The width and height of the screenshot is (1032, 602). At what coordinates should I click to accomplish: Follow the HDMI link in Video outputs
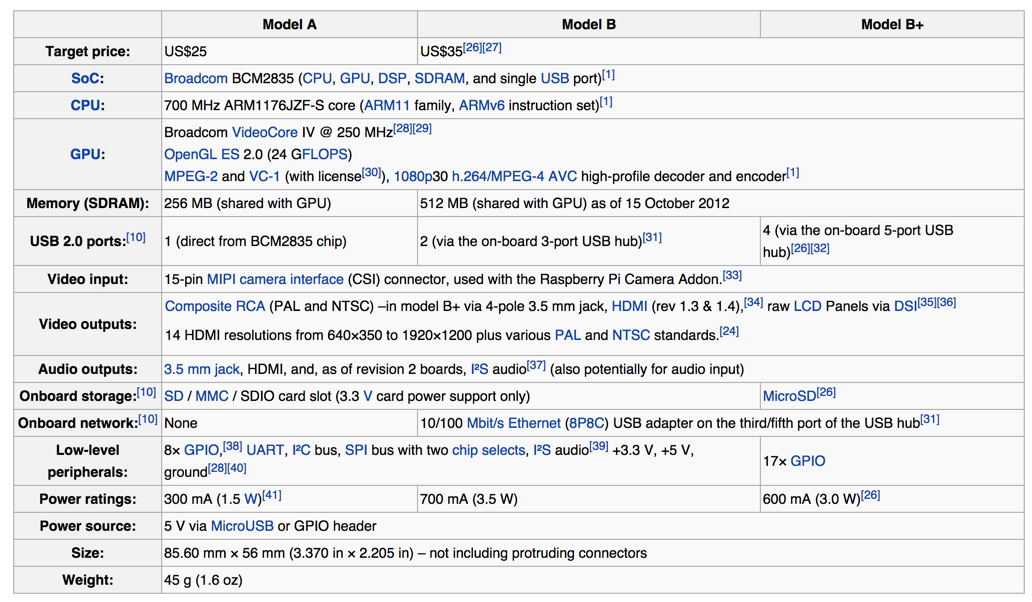tap(629, 306)
